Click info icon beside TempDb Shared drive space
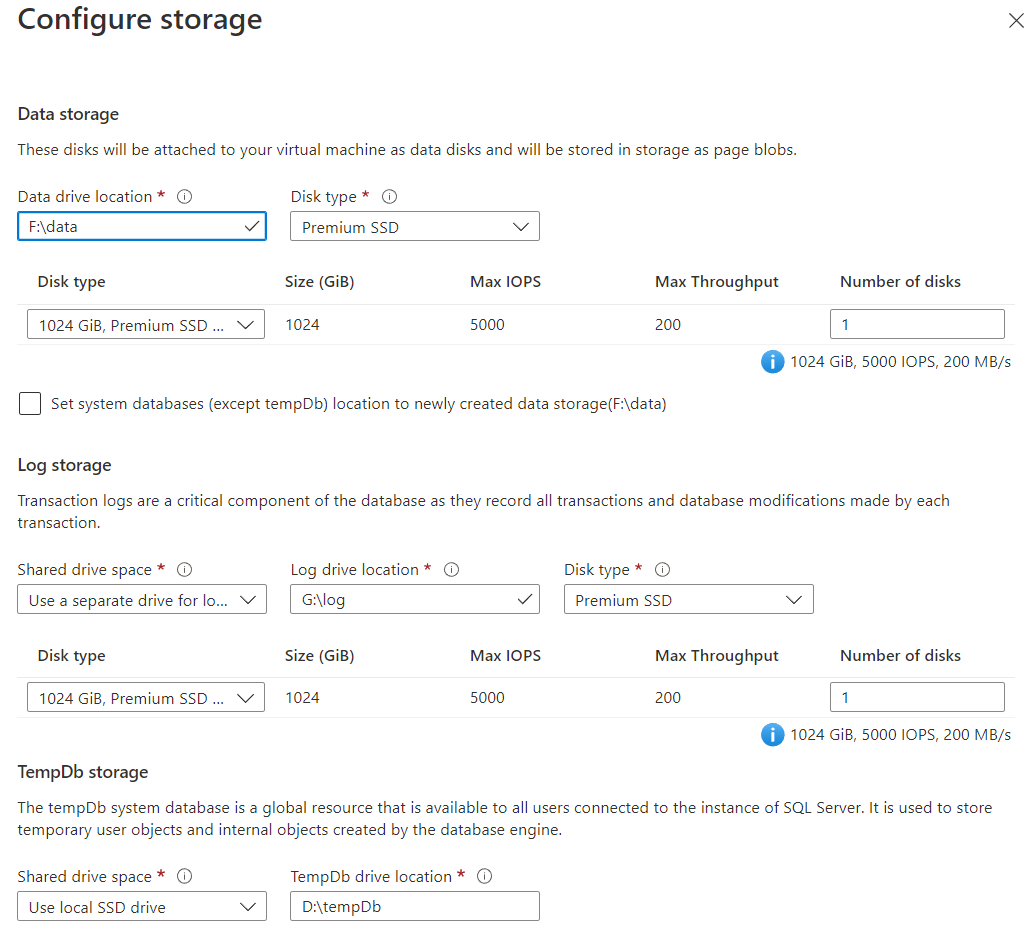The width and height of the screenshot is (1036, 930). click(x=184, y=877)
